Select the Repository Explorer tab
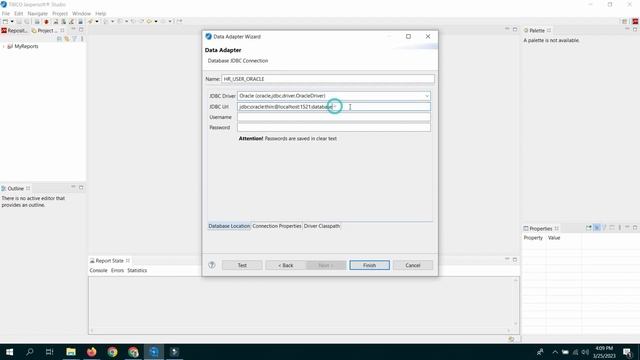640x360 pixels. pos(15,31)
